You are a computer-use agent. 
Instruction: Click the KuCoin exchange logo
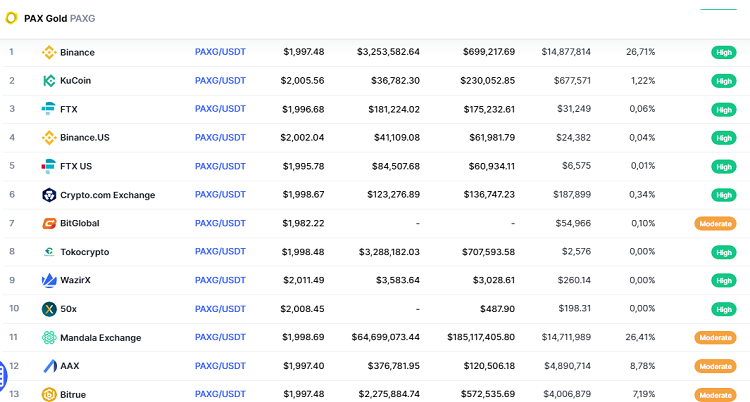pos(49,80)
